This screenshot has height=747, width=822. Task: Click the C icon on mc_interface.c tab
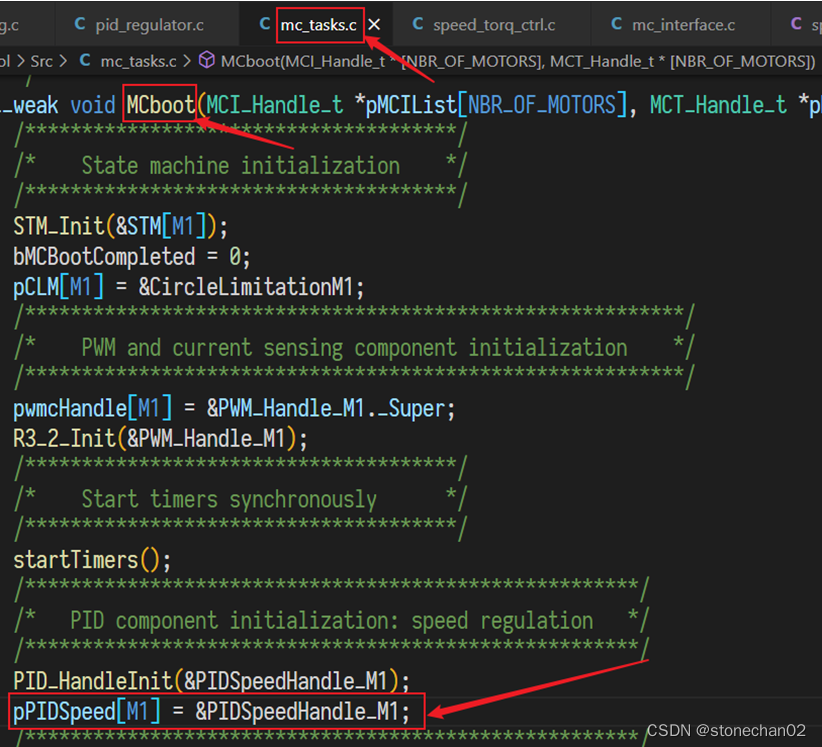tap(616, 24)
